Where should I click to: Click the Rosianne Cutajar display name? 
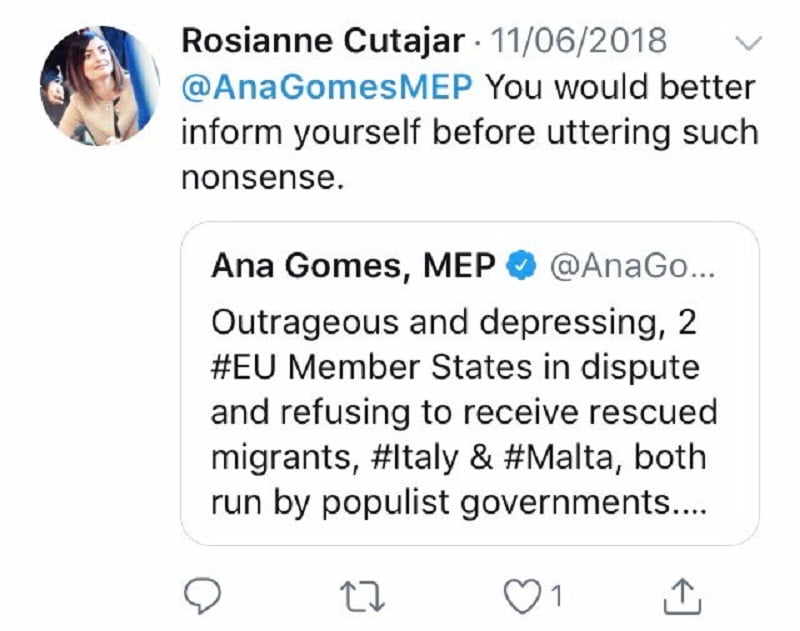point(323,41)
